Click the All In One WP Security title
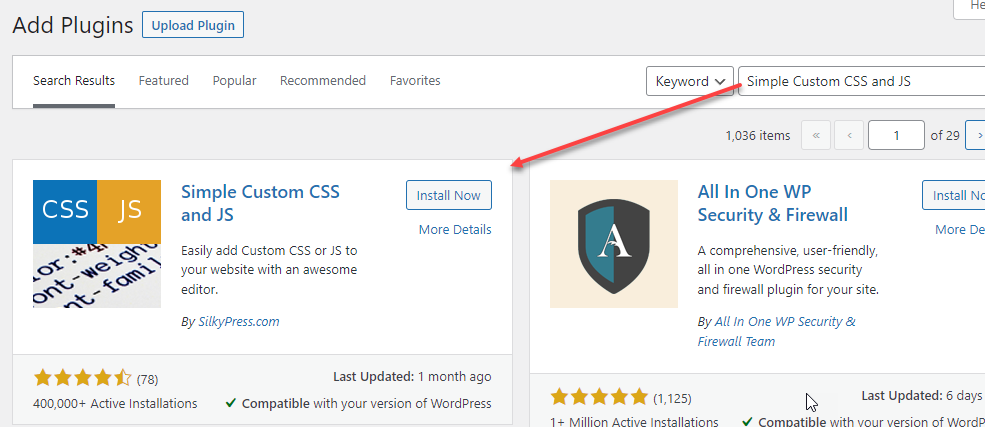The image size is (985, 427). [773, 203]
